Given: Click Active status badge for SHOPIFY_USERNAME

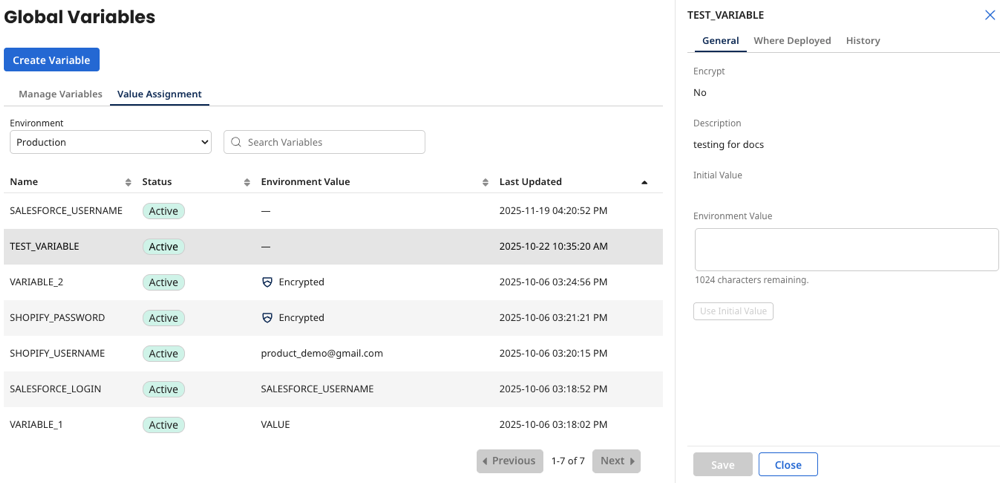Looking at the screenshot, I should (x=163, y=354).
